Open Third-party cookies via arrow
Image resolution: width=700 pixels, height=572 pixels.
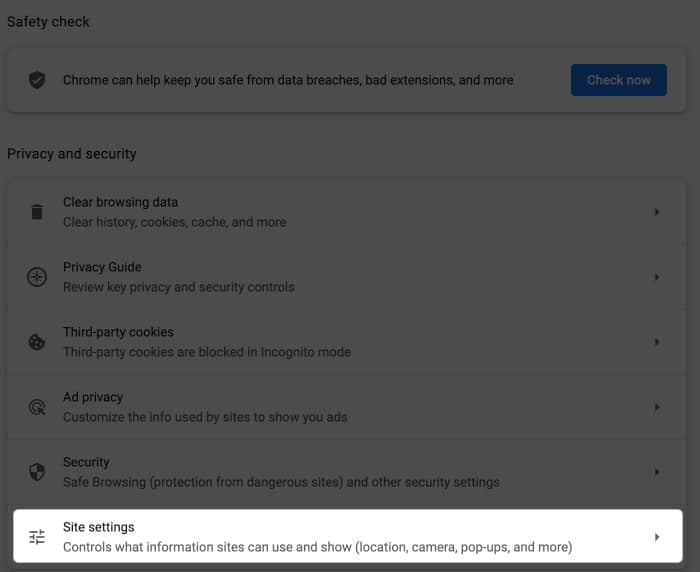(657, 342)
